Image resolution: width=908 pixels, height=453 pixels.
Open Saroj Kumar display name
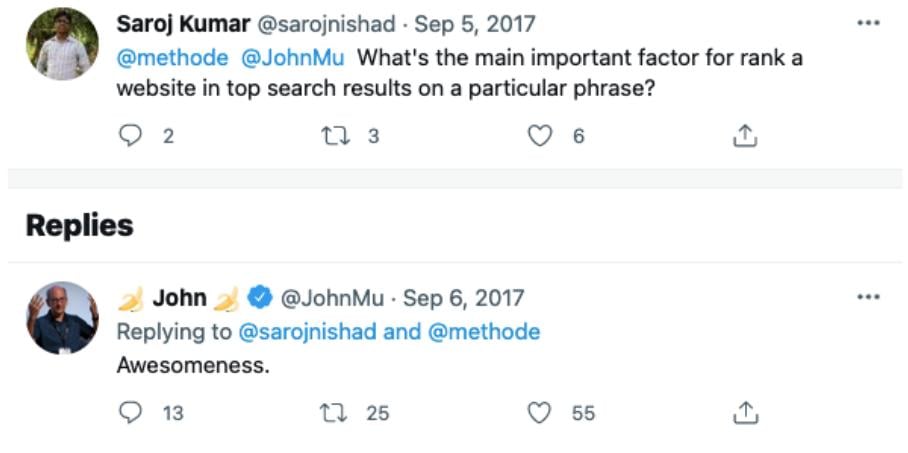tap(184, 24)
